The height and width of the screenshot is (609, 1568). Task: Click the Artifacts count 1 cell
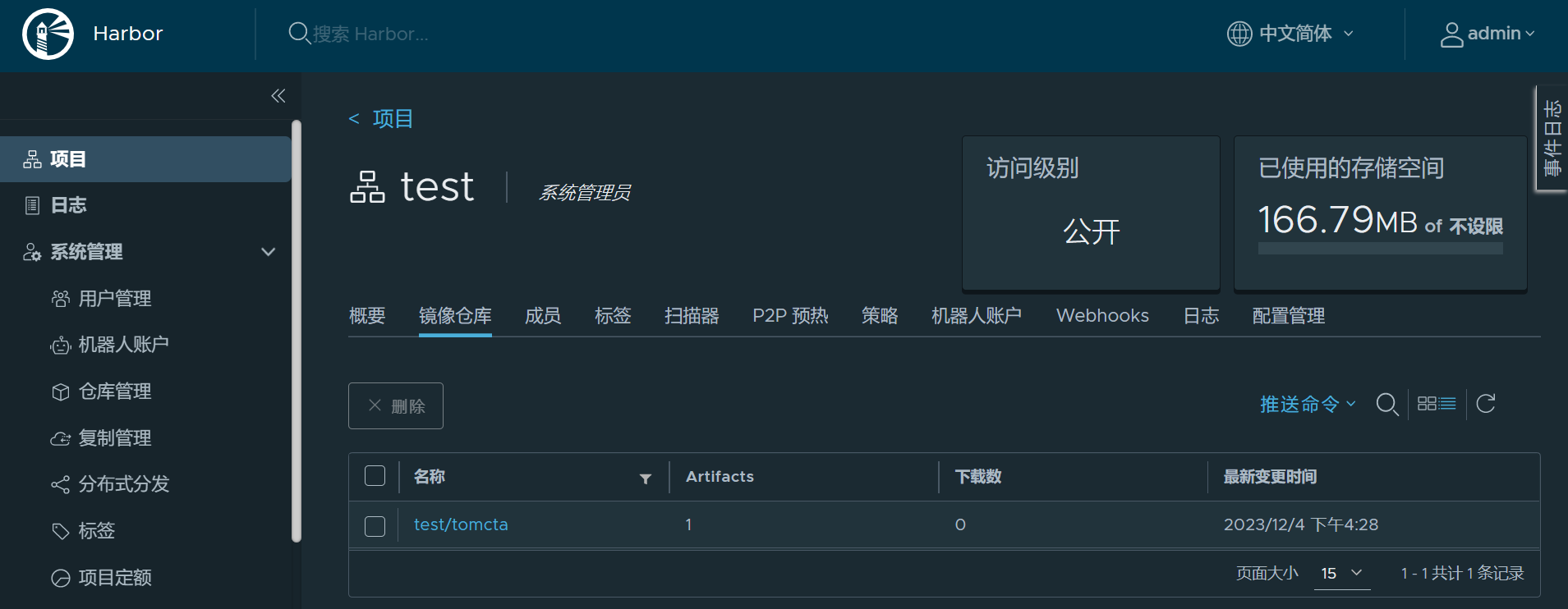(x=688, y=524)
